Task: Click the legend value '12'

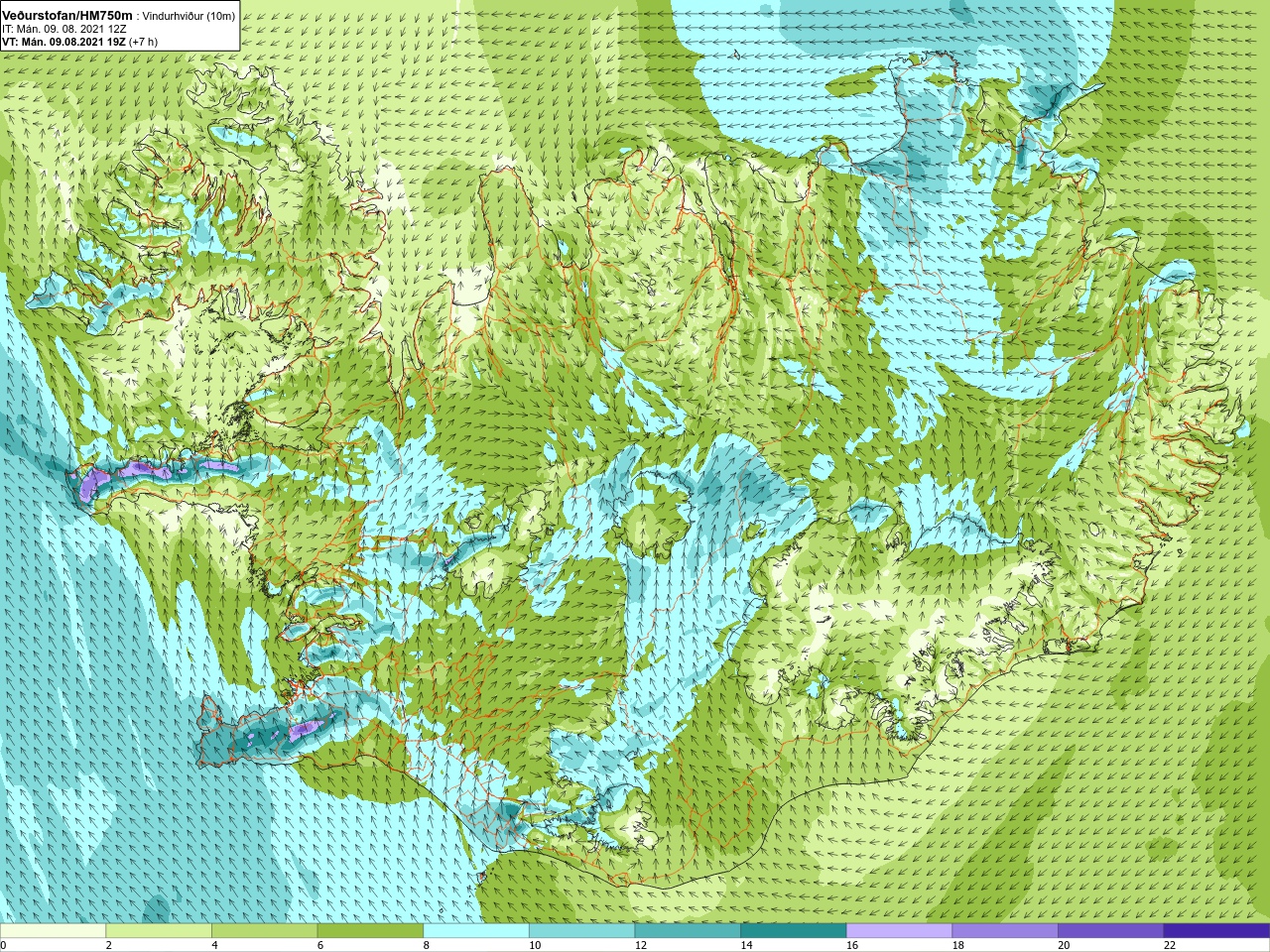Action: click(641, 945)
